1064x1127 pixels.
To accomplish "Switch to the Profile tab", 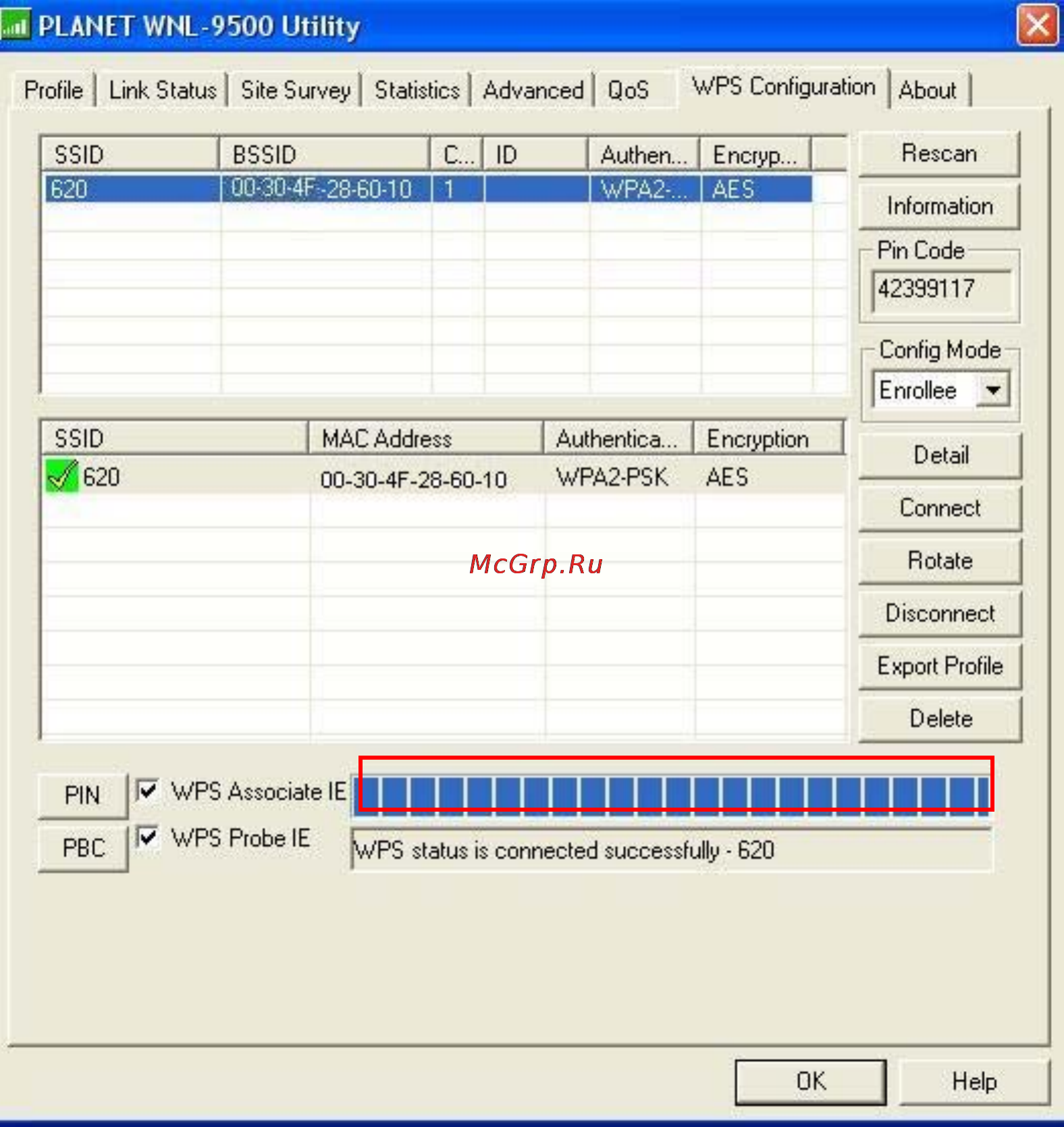I will pos(53,90).
